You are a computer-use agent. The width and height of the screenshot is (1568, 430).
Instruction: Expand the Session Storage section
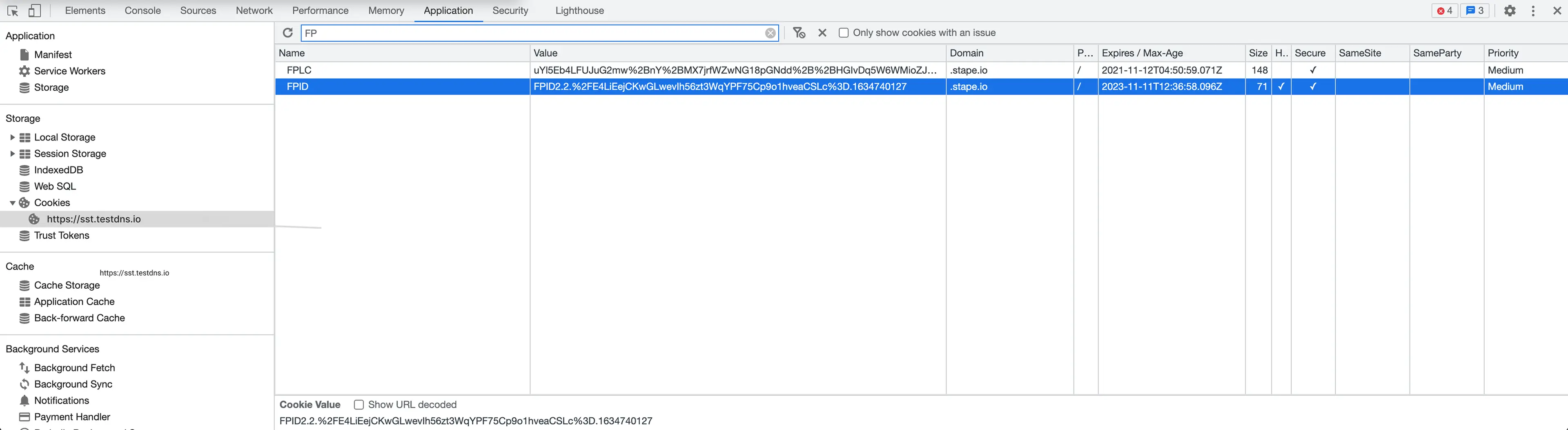pyautogui.click(x=12, y=154)
